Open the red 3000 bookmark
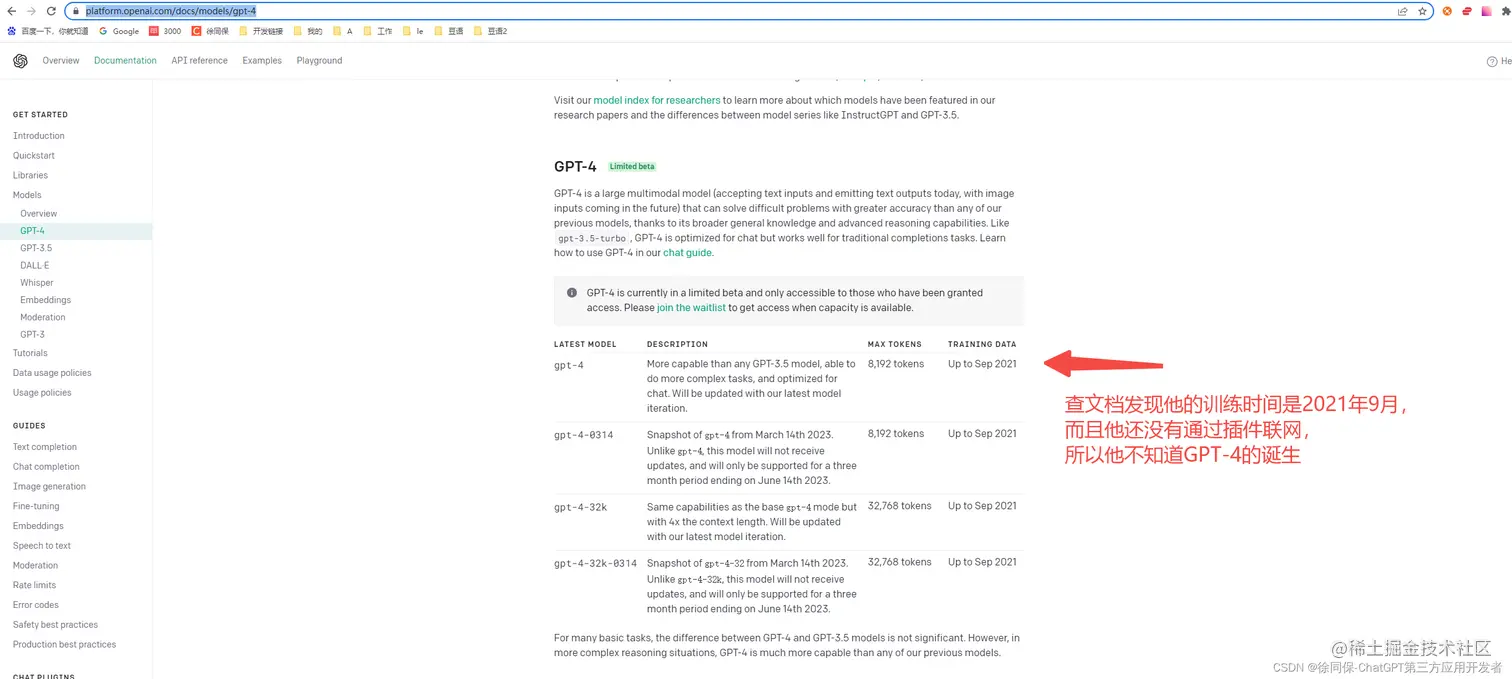 (165, 31)
